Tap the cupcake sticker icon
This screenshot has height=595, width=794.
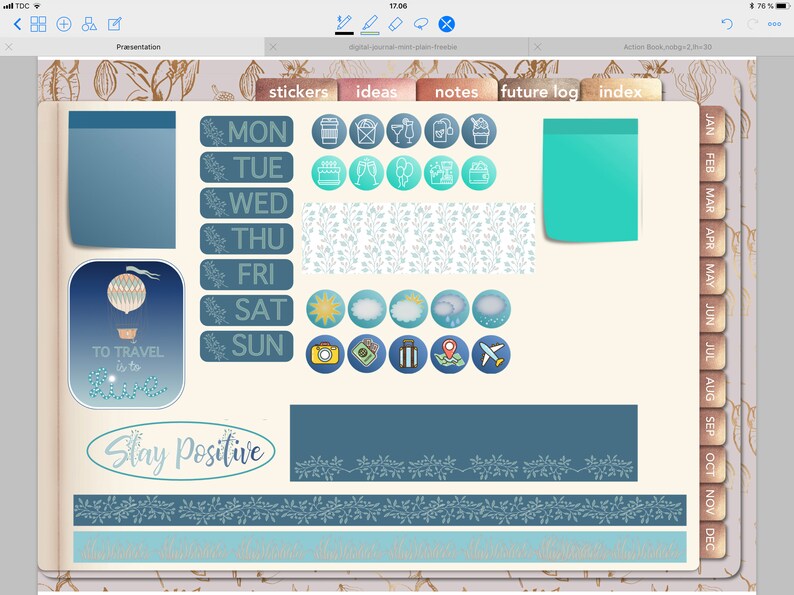(479, 131)
